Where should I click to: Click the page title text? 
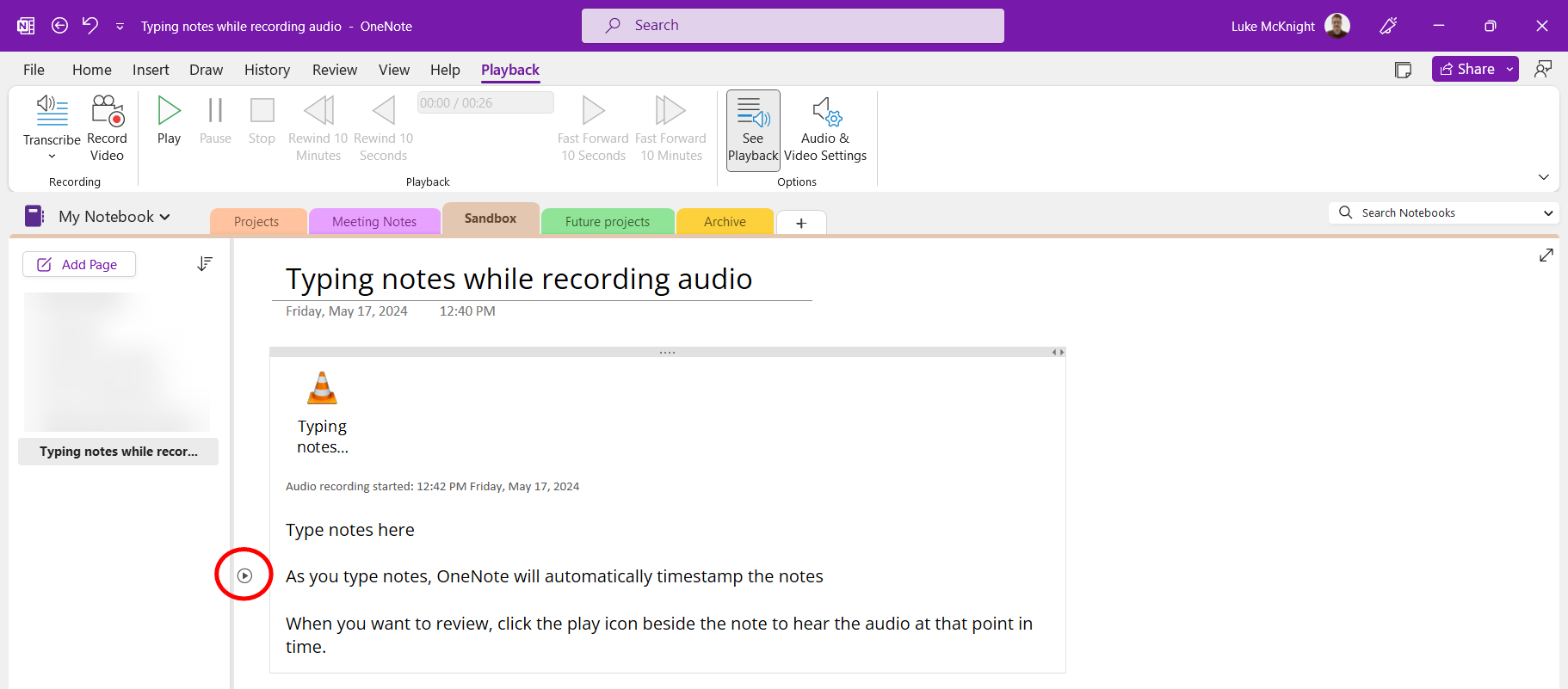(x=519, y=279)
